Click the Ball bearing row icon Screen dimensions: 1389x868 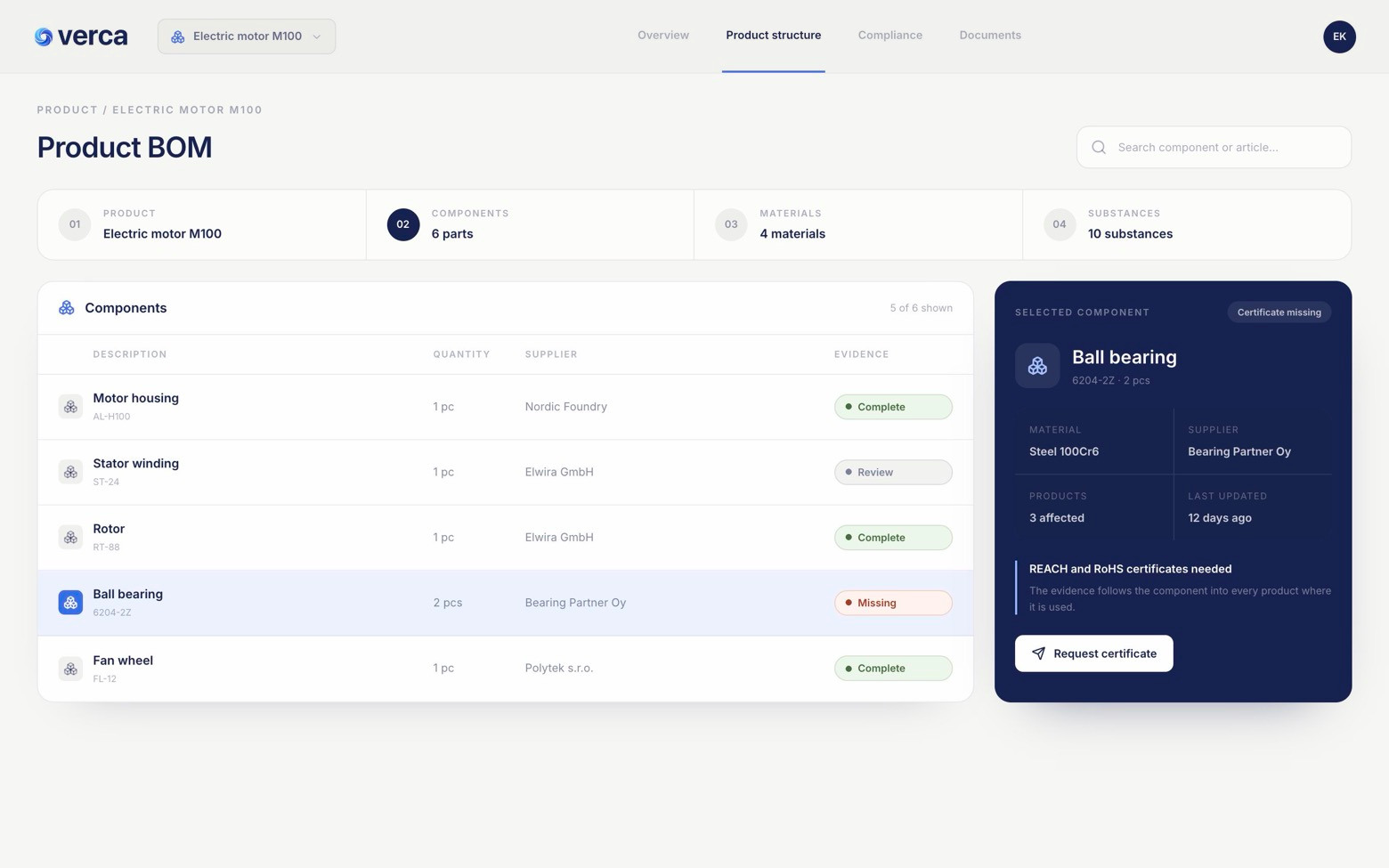(70, 603)
